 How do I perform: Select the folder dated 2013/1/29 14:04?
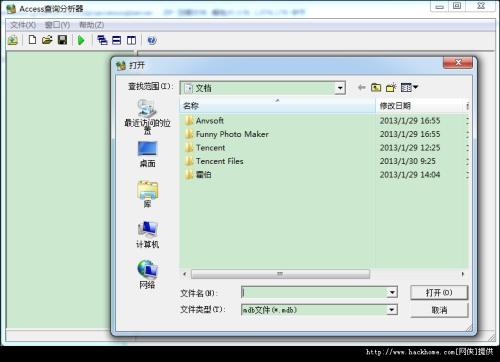(x=198, y=174)
